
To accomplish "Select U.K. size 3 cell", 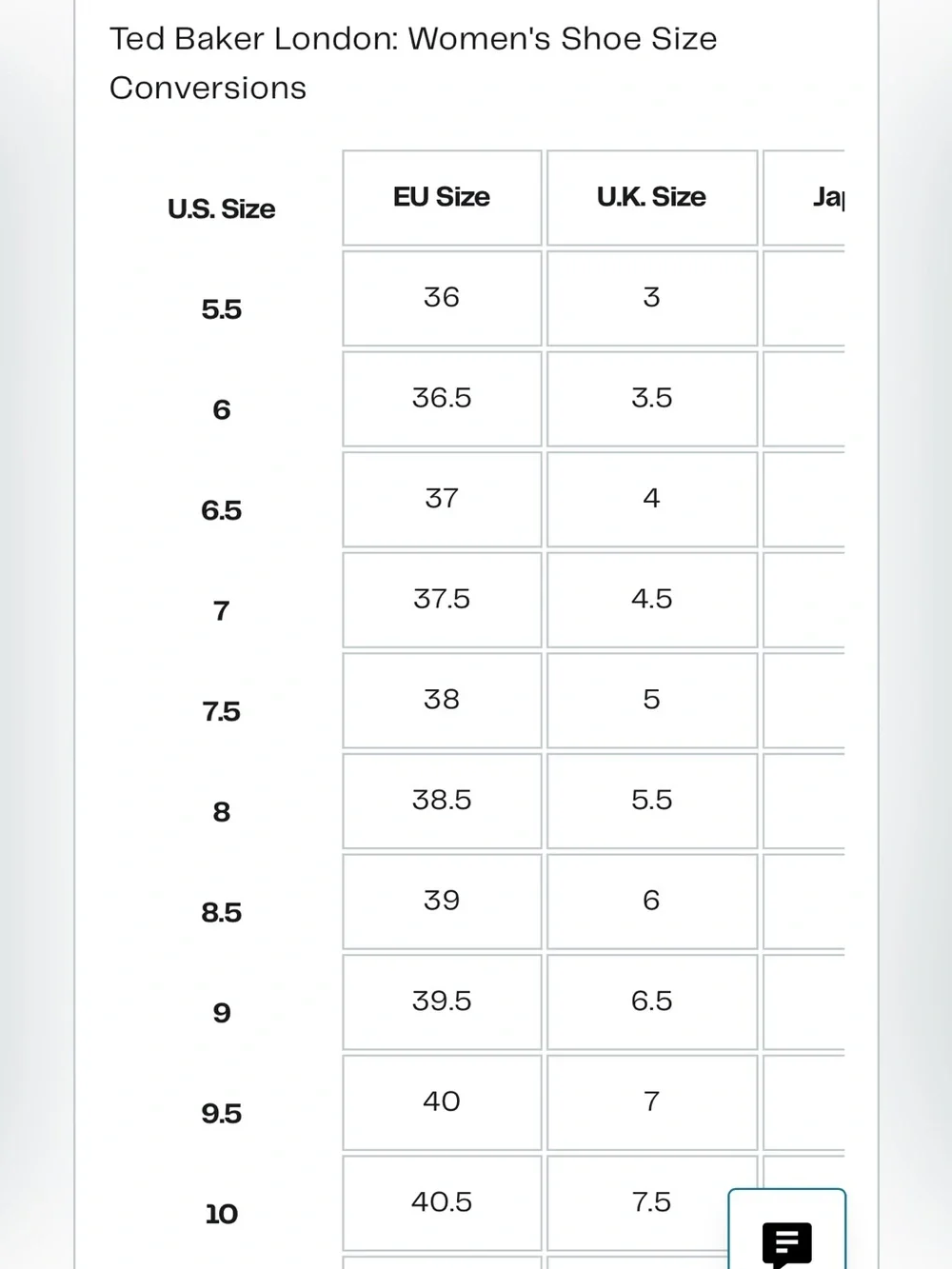I will point(652,298).
